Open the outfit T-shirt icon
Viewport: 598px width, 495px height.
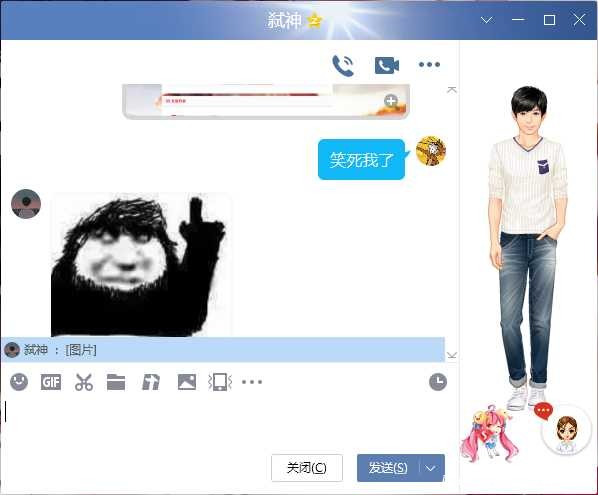151,382
